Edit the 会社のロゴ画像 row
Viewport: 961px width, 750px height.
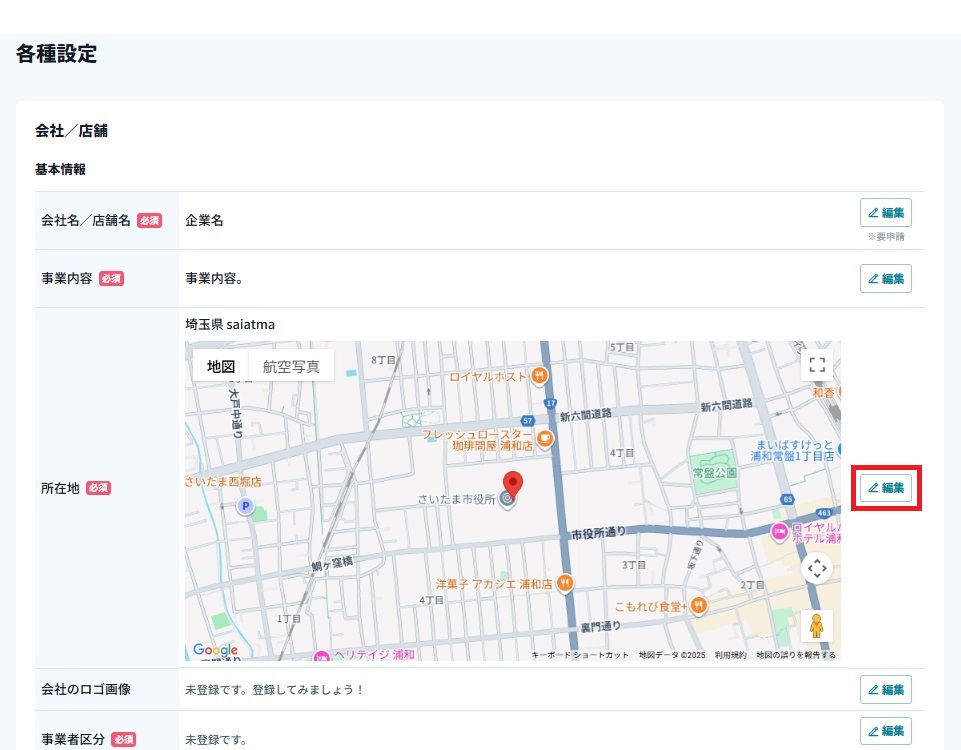tap(886, 689)
